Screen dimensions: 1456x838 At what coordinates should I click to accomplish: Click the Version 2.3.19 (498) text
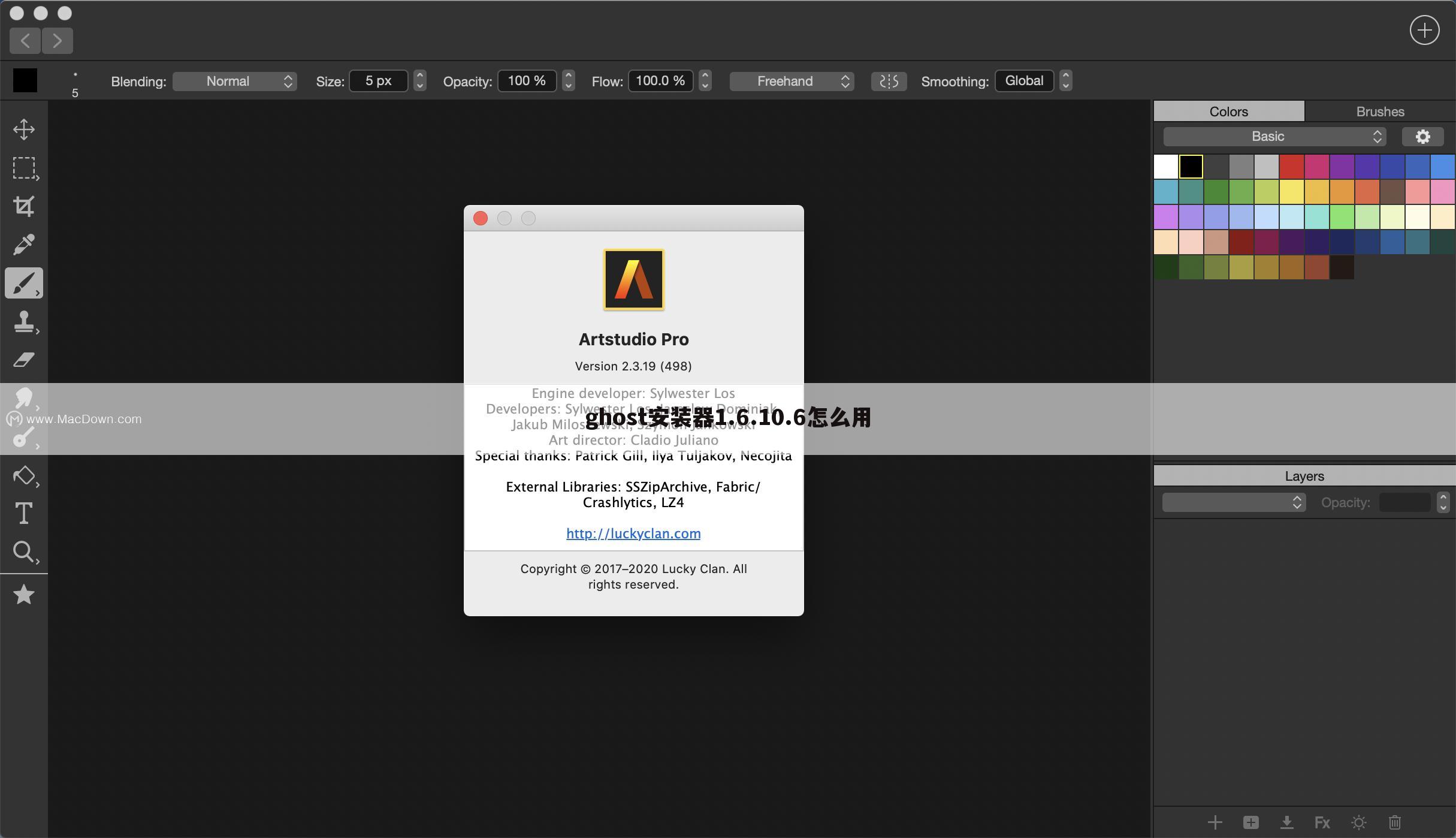(633, 366)
